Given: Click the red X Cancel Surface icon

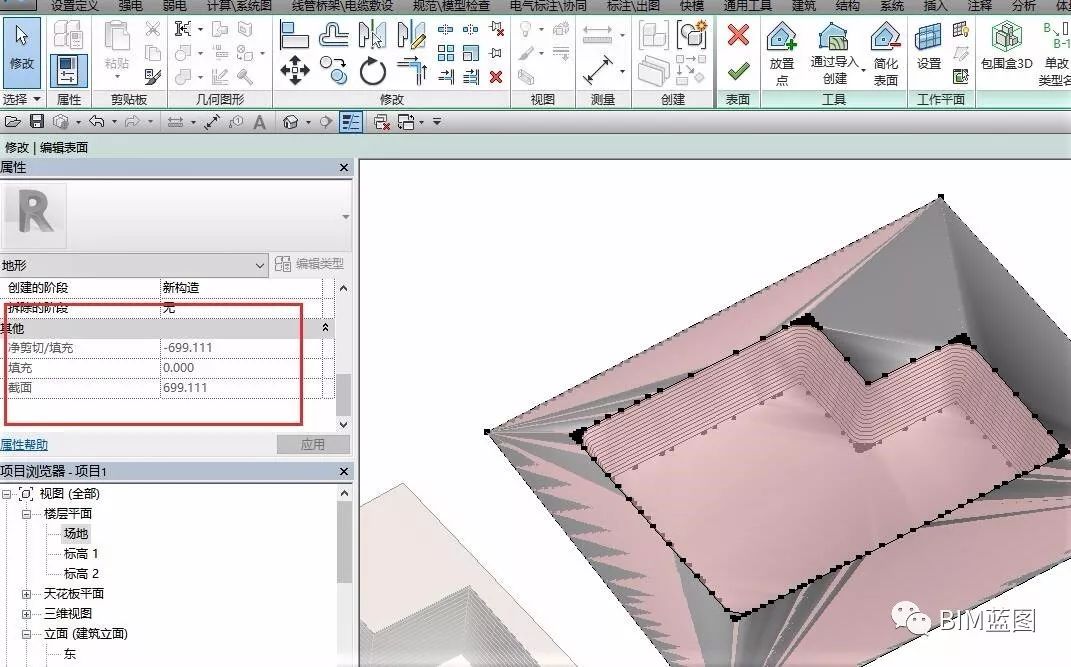Looking at the screenshot, I should (738, 34).
